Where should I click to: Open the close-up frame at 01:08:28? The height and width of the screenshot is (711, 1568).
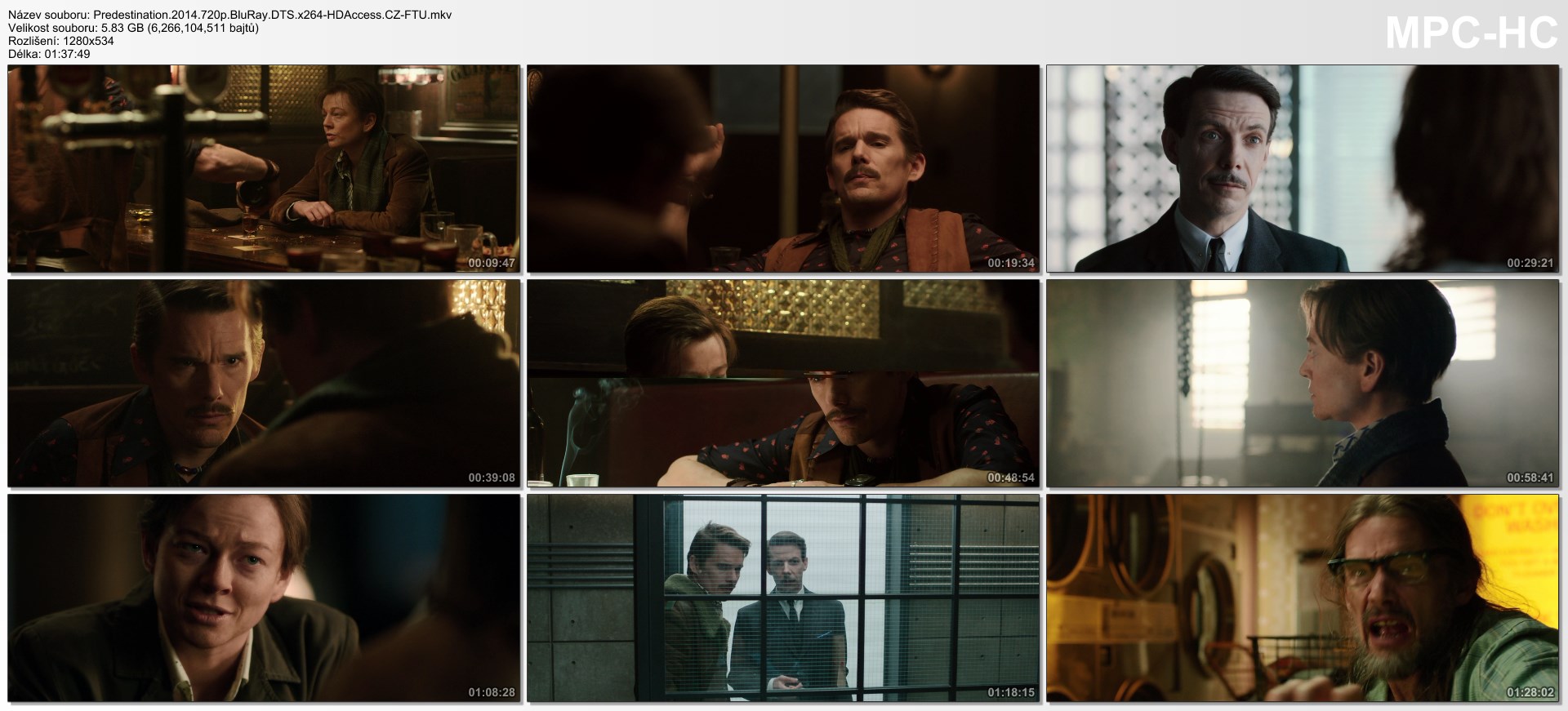tap(264, 598)
